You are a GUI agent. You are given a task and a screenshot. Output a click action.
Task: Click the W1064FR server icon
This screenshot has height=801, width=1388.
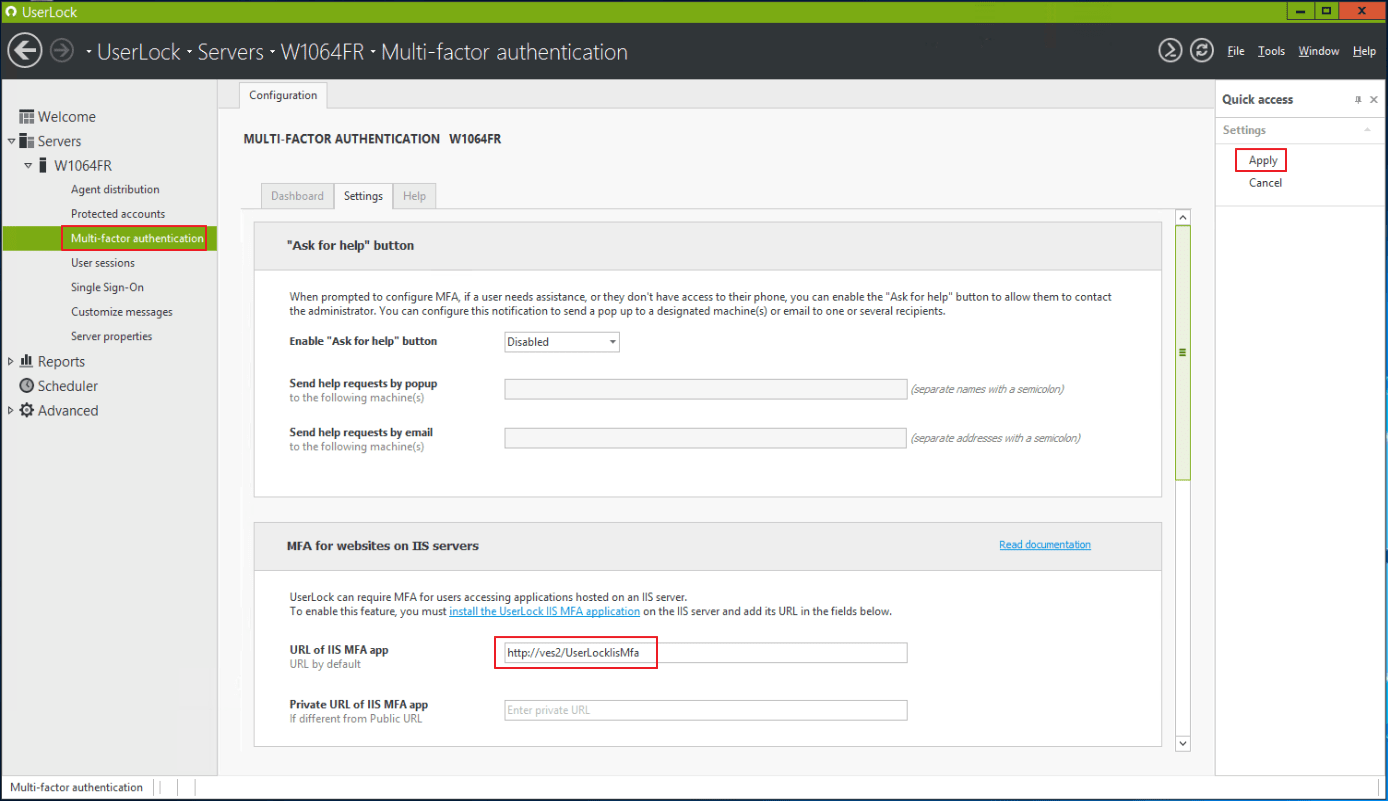tap(43, 165)
